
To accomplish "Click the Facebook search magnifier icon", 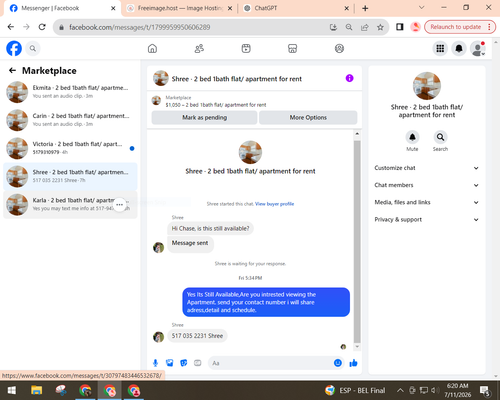I will click(33, 49).
